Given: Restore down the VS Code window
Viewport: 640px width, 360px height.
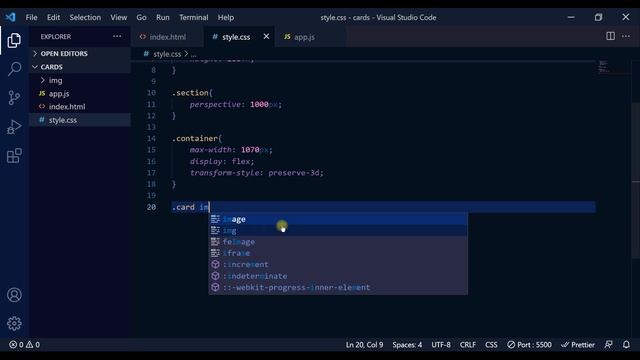Looking at the screenshot, I should tap(598, 17).
